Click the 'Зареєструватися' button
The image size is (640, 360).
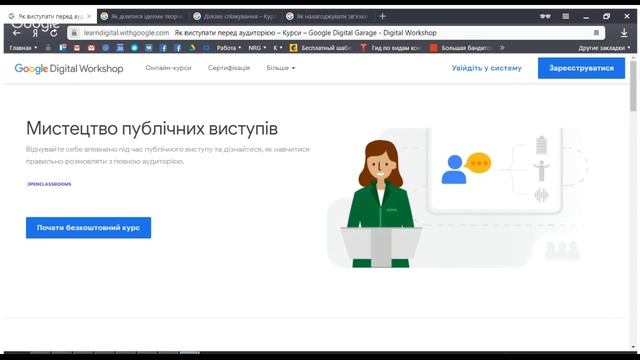pos(581,68)
